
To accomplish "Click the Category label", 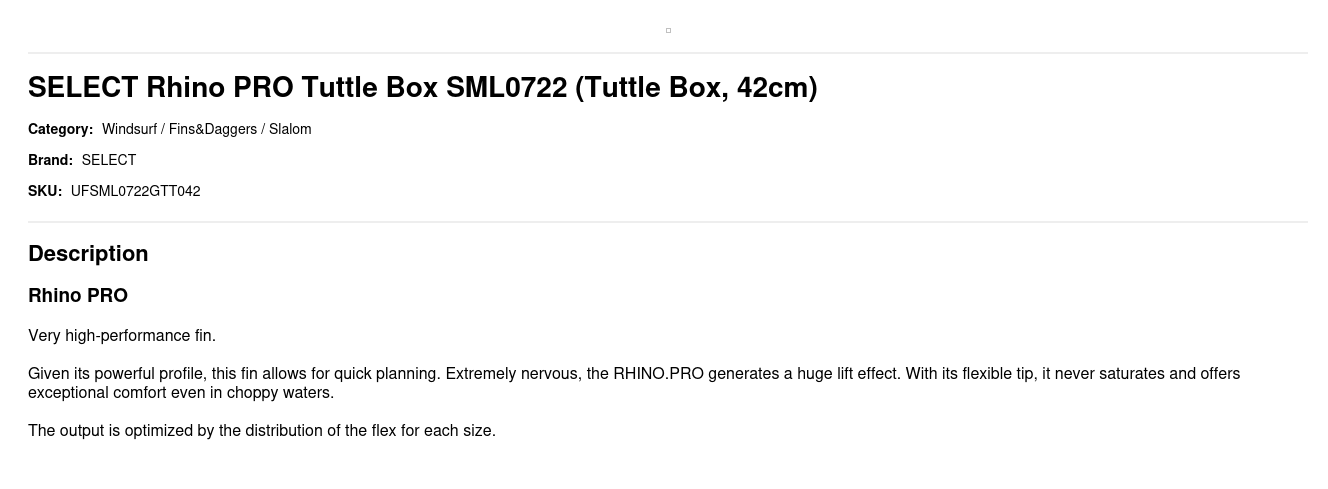I will (x=60, y=129).
